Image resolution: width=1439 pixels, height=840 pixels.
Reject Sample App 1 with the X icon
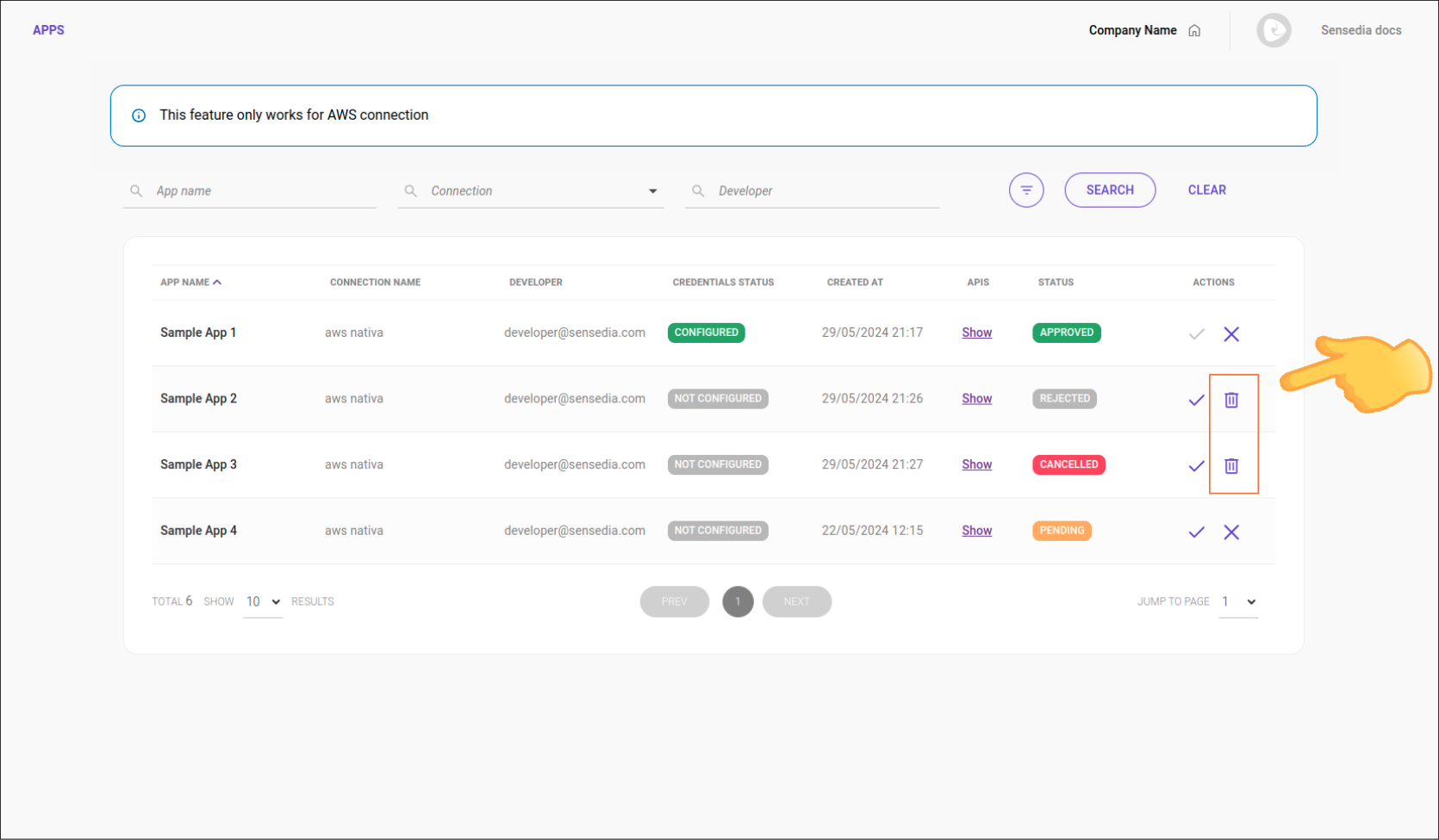click(1231, 333)
